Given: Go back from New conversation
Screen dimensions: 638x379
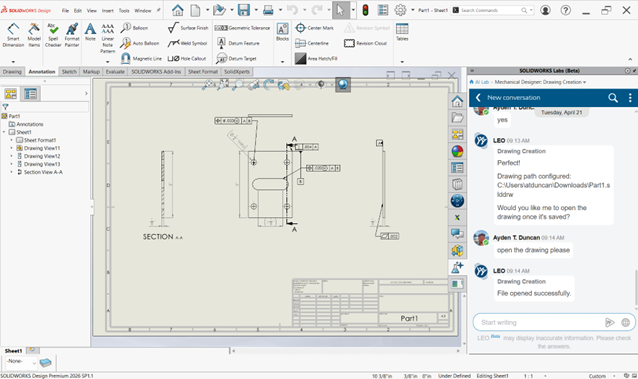Looking at the screenshot, I should pos(478,98).
